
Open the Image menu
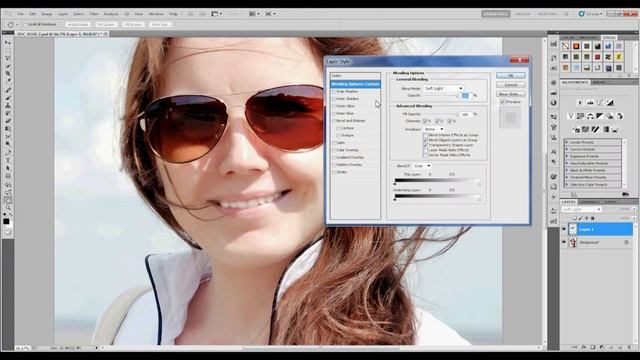point(47,14)
